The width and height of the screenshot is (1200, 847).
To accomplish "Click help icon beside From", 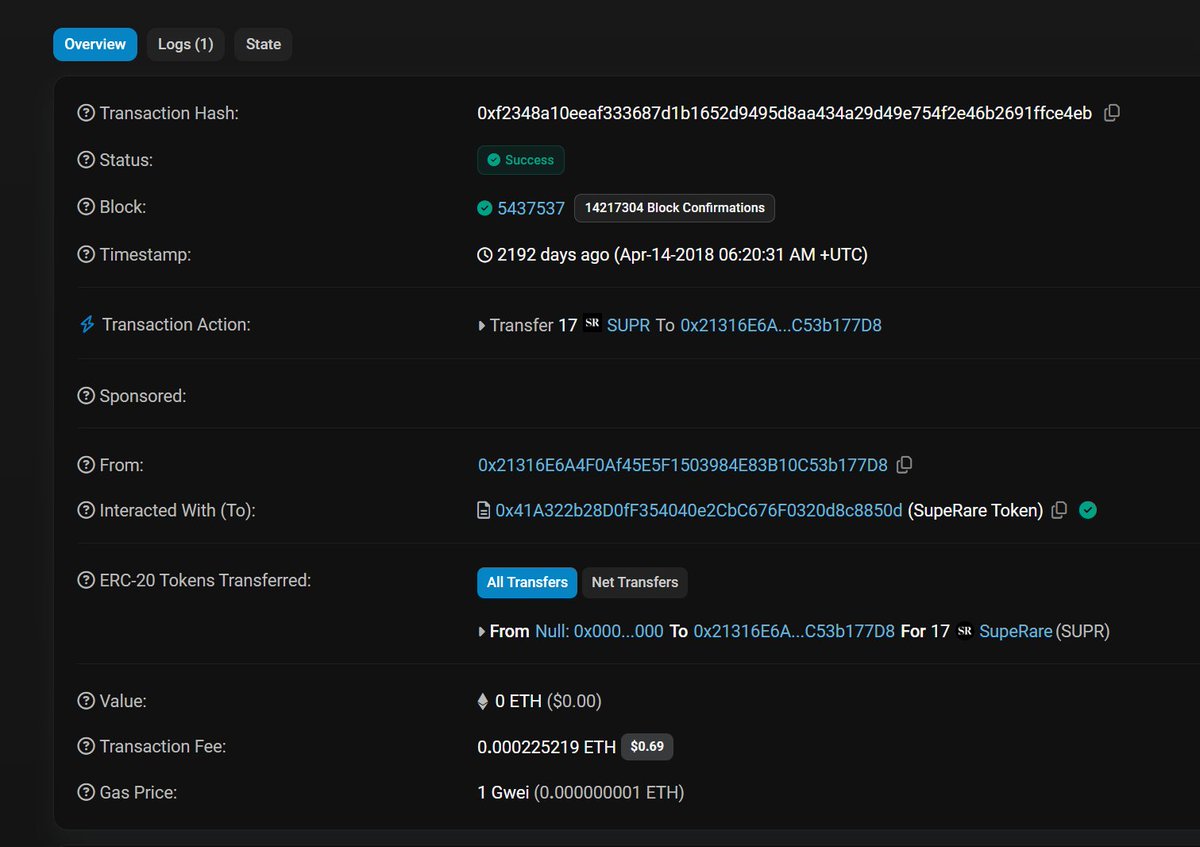I will click(86, 465).
